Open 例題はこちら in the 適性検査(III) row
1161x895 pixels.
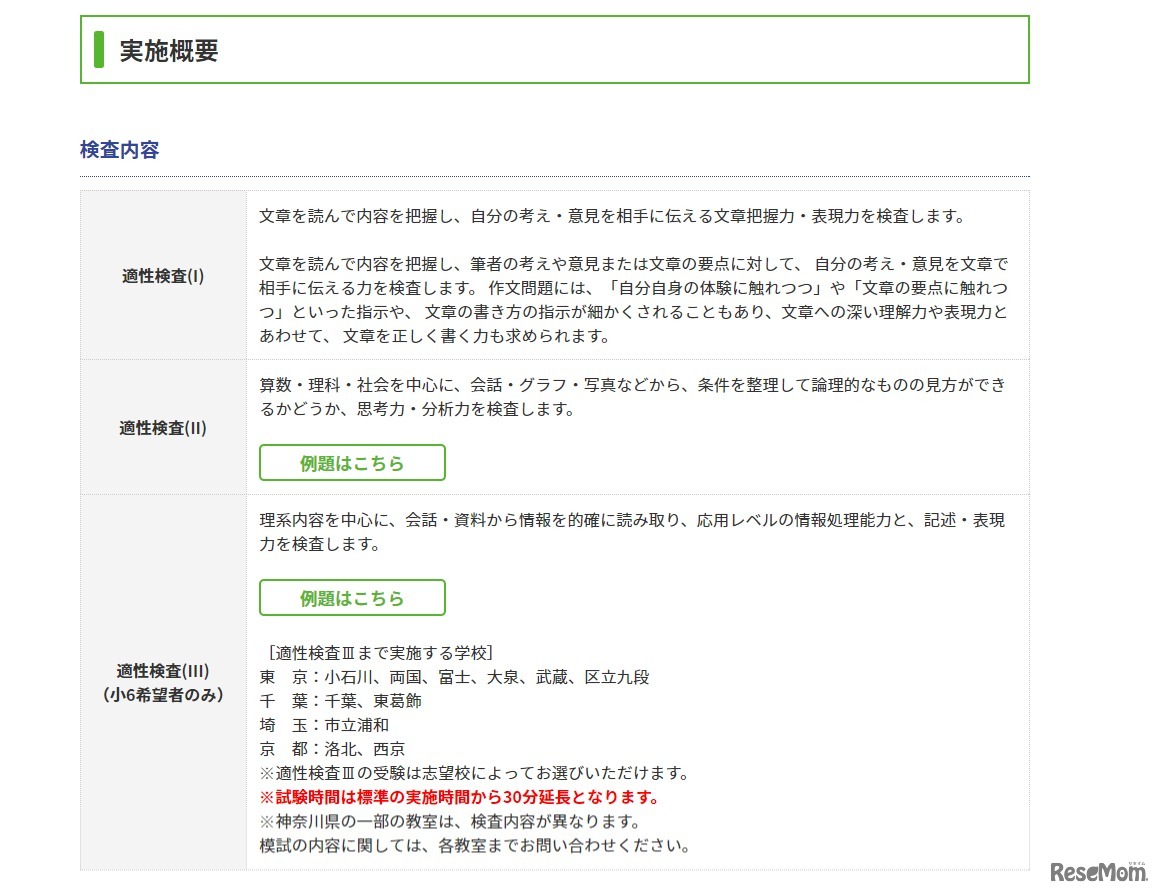[352, 598]
